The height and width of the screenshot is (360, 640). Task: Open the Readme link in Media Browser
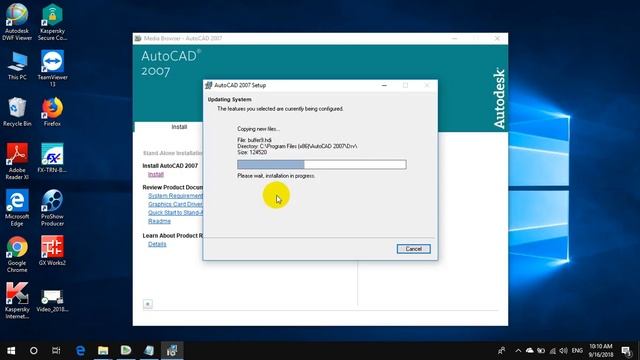[x=159, y=221]
